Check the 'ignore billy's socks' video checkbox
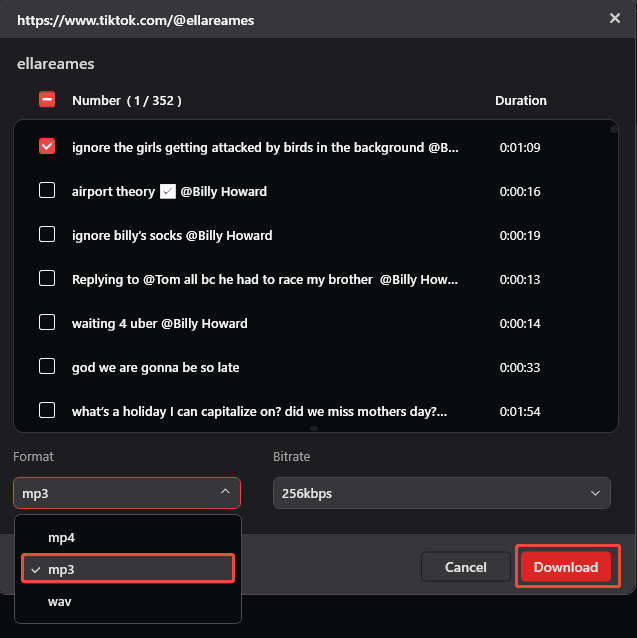The height and width of the screenshot is (638, 637). point(47,234)
